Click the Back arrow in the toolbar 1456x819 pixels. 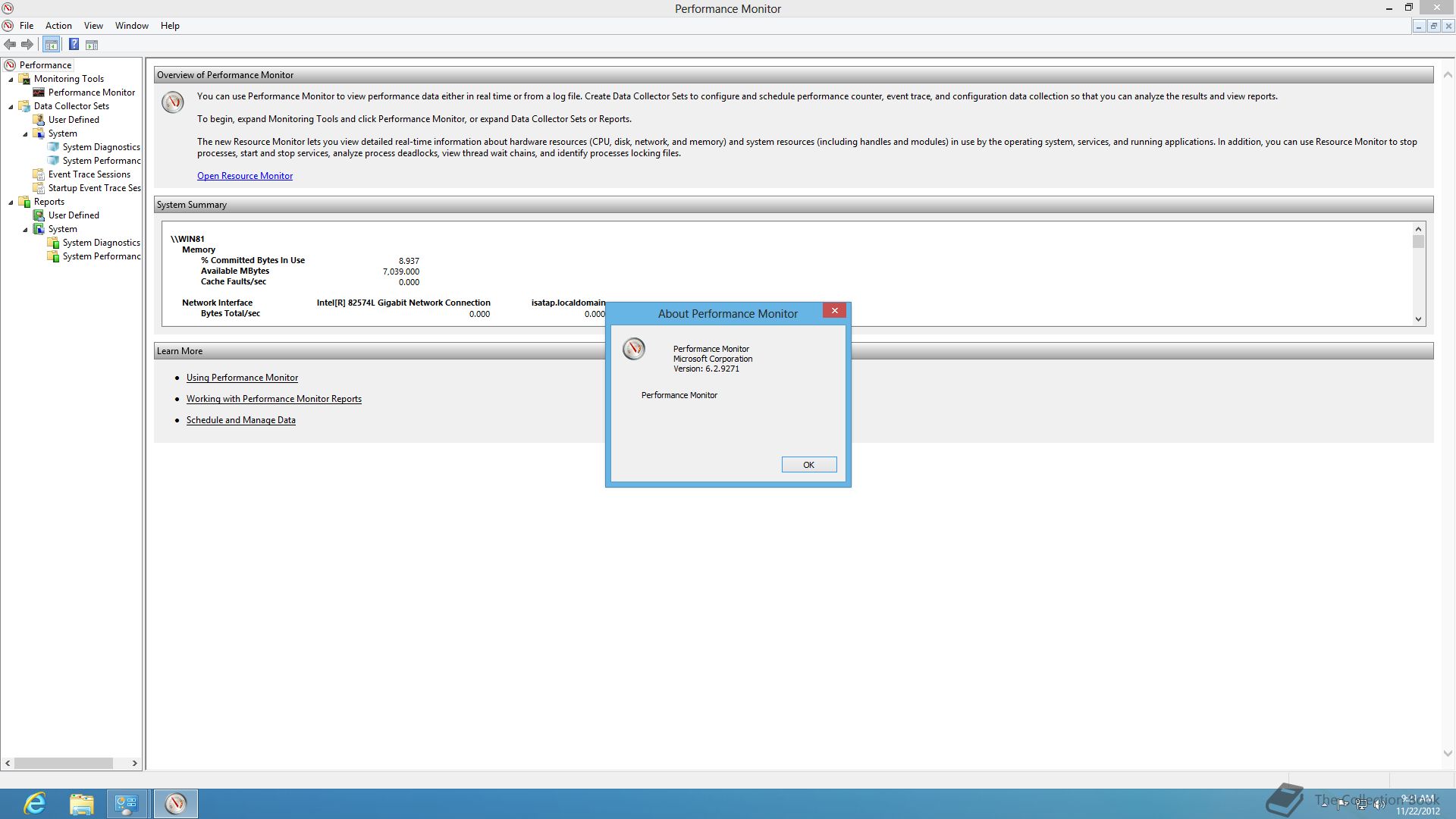[x=10, y=45]
